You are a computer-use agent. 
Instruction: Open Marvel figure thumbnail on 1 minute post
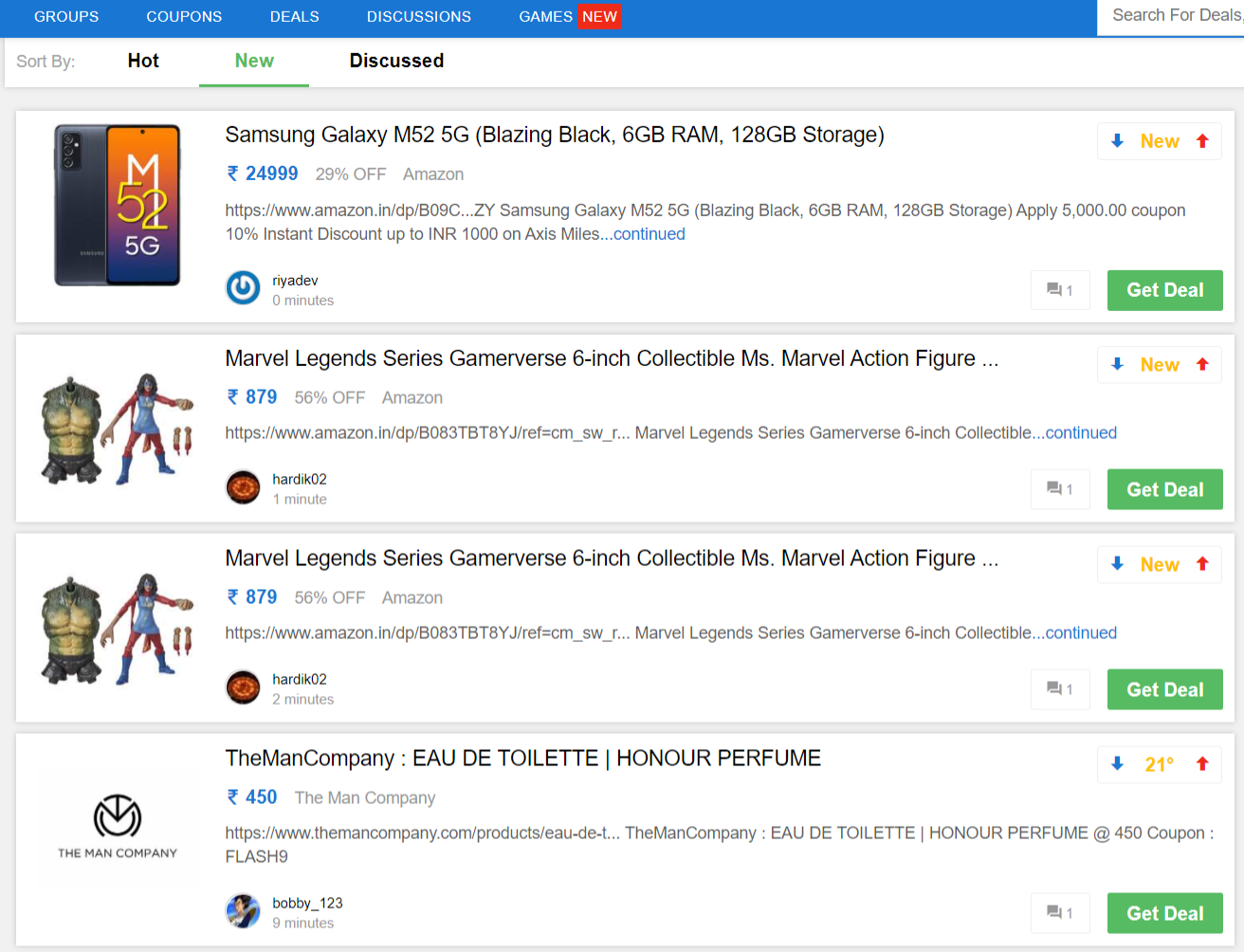click(x=118, y=429)
